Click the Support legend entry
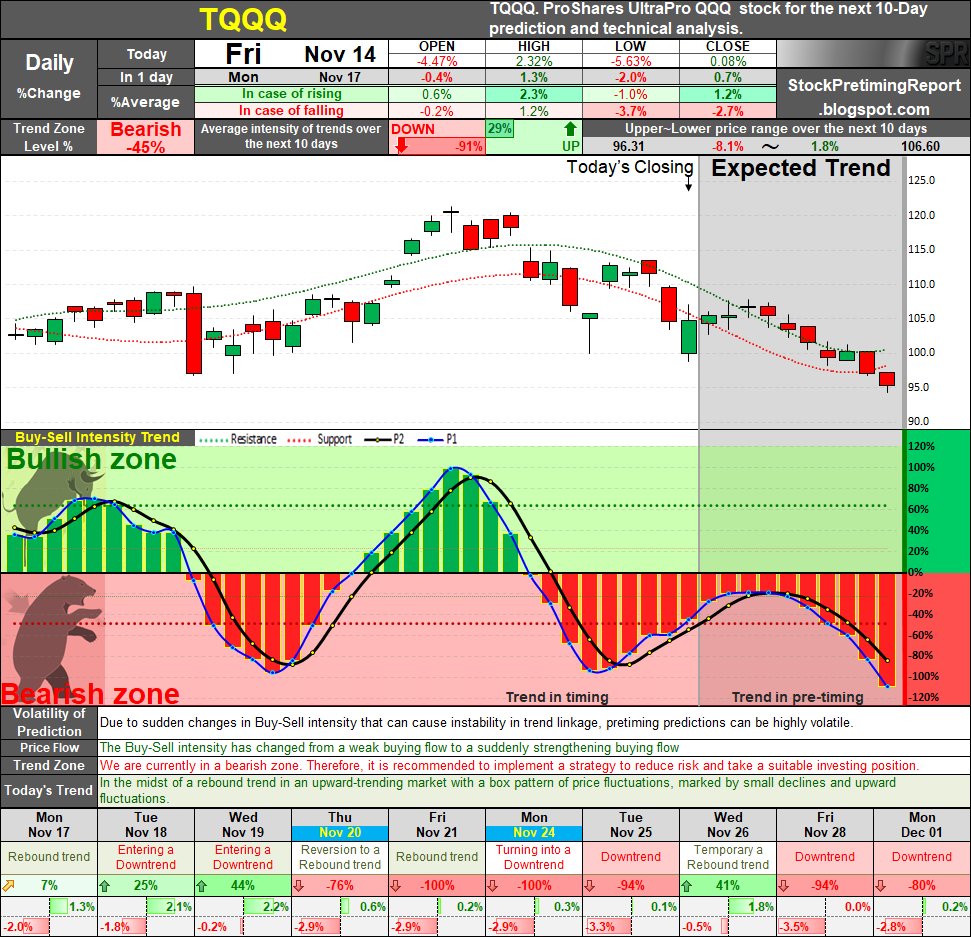 tap(320, 439)
